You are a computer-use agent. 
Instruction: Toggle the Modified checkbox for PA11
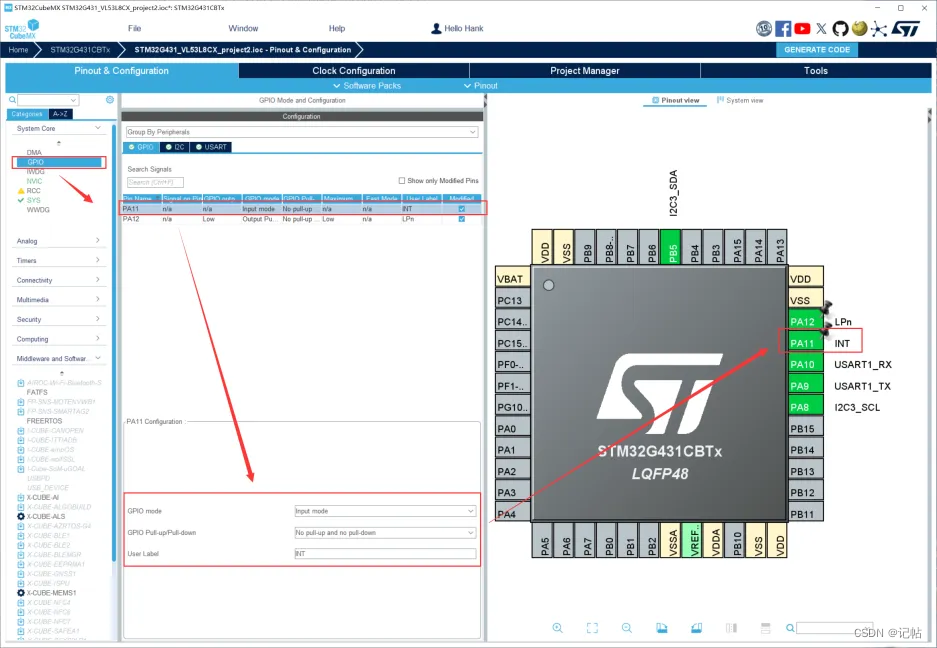point(461,209)
